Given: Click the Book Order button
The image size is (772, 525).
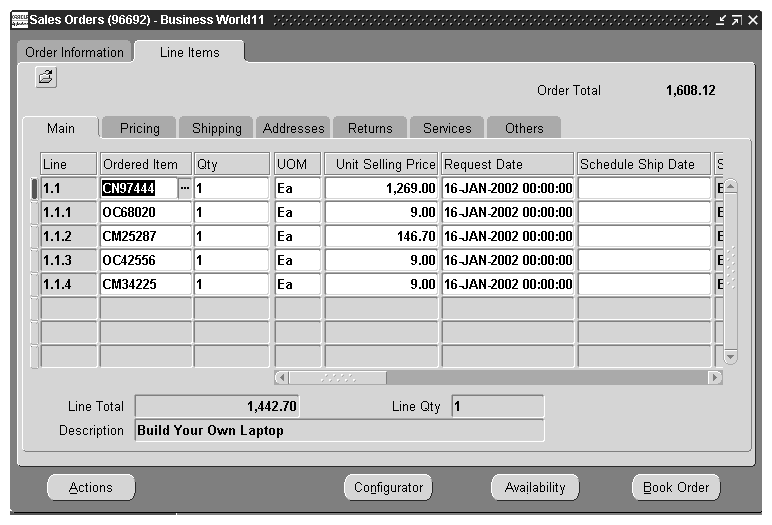Looking at the screenshot, I should [676, 488].
